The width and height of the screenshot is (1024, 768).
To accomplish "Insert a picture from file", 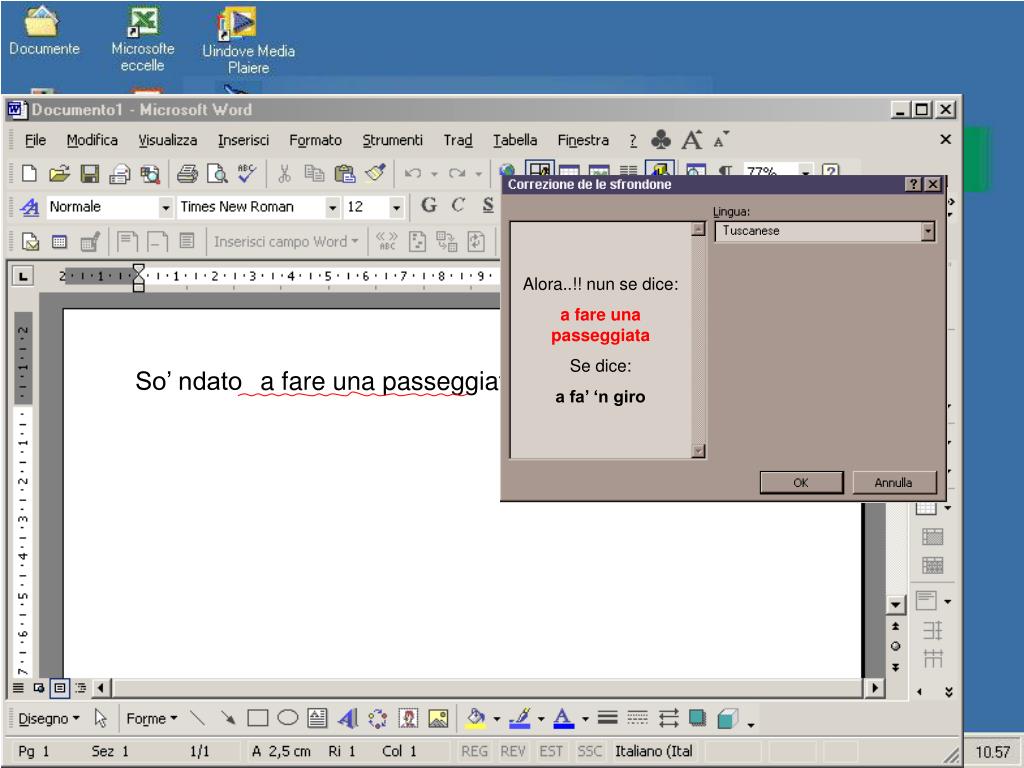I will (438, 718).
